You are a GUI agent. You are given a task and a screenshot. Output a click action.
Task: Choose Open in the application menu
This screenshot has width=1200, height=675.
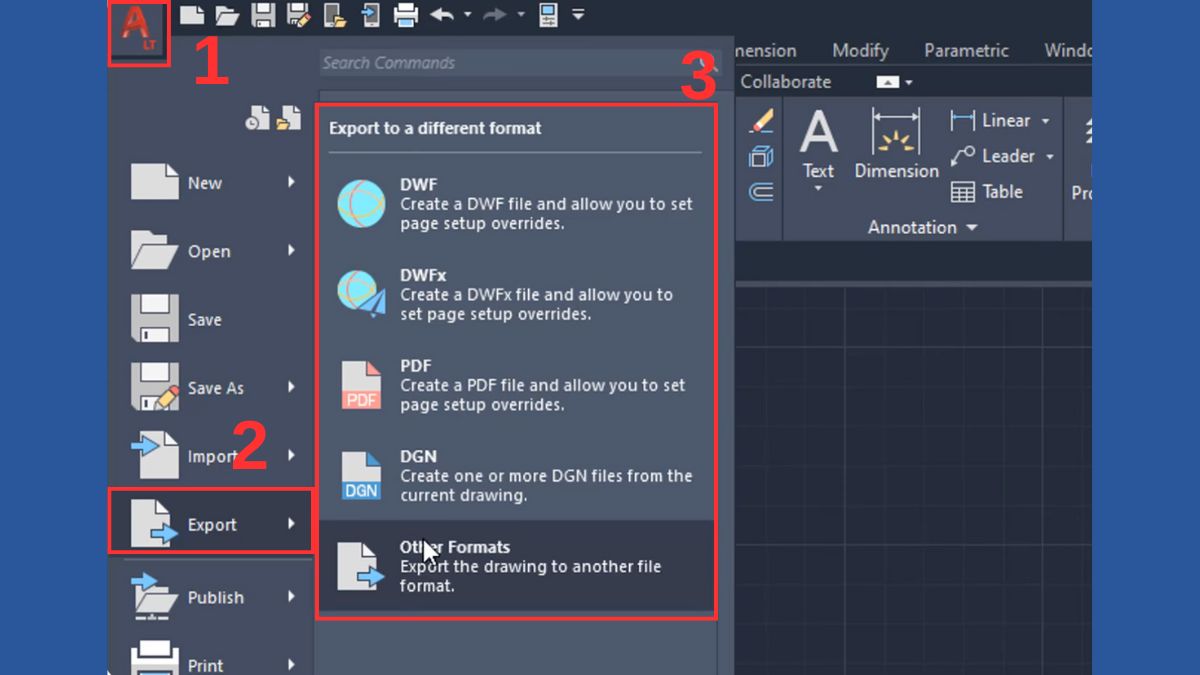[x=211, y=251]
